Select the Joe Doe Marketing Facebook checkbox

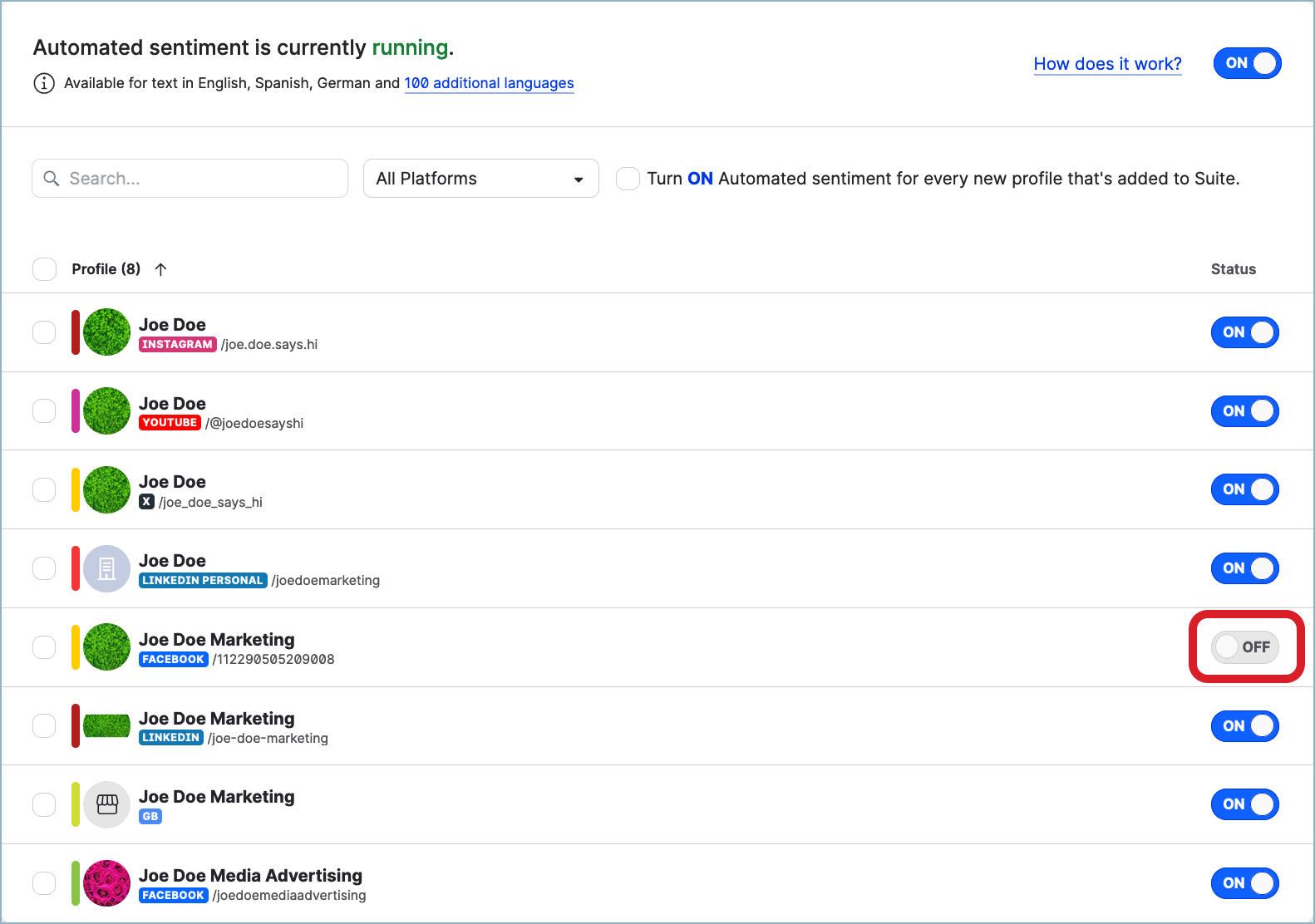[x=44, y=647]
